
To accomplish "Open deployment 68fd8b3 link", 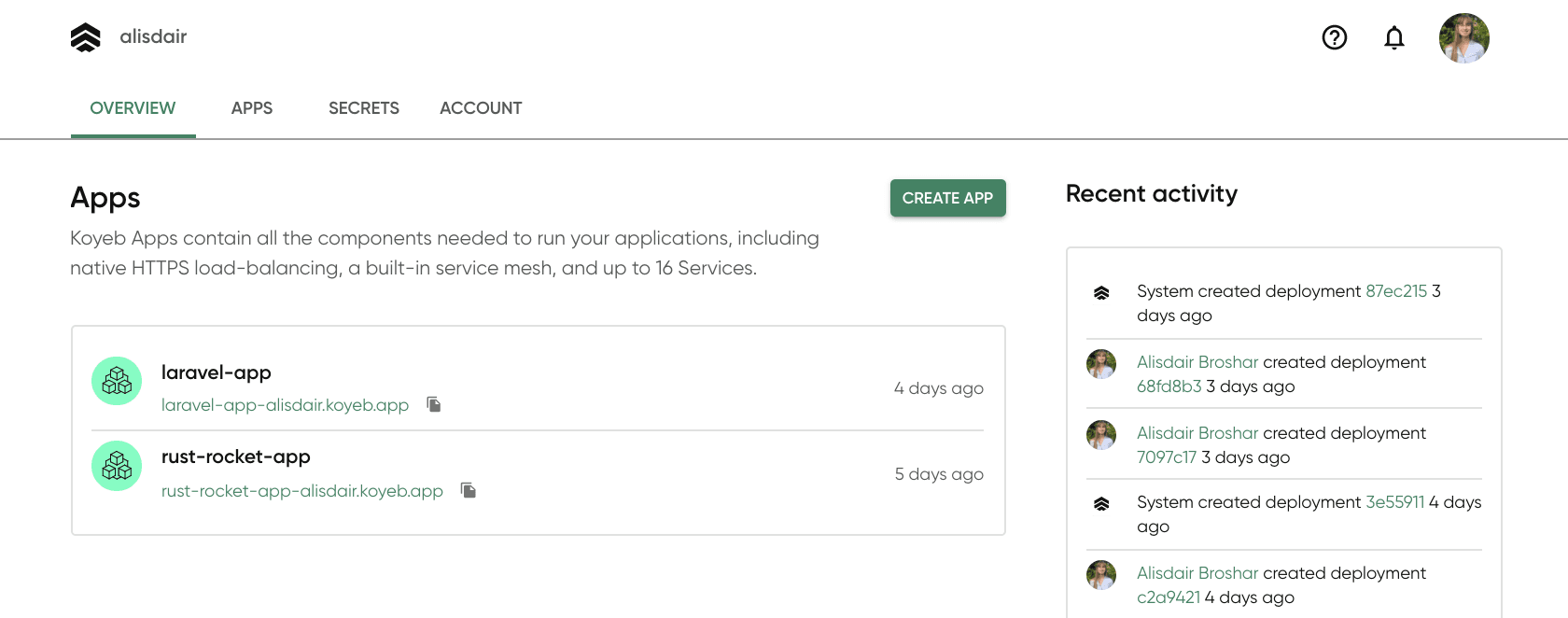I will (x=1169, y=386).
